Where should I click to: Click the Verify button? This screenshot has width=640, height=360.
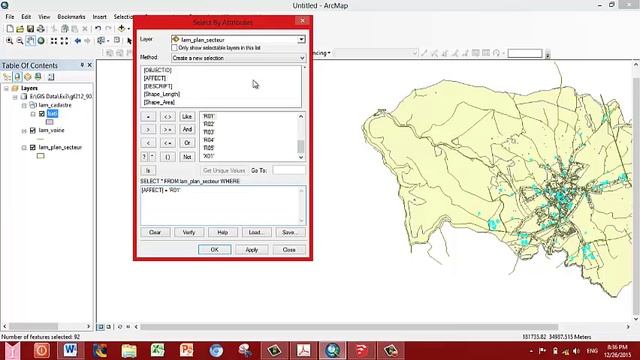point(189,232)
